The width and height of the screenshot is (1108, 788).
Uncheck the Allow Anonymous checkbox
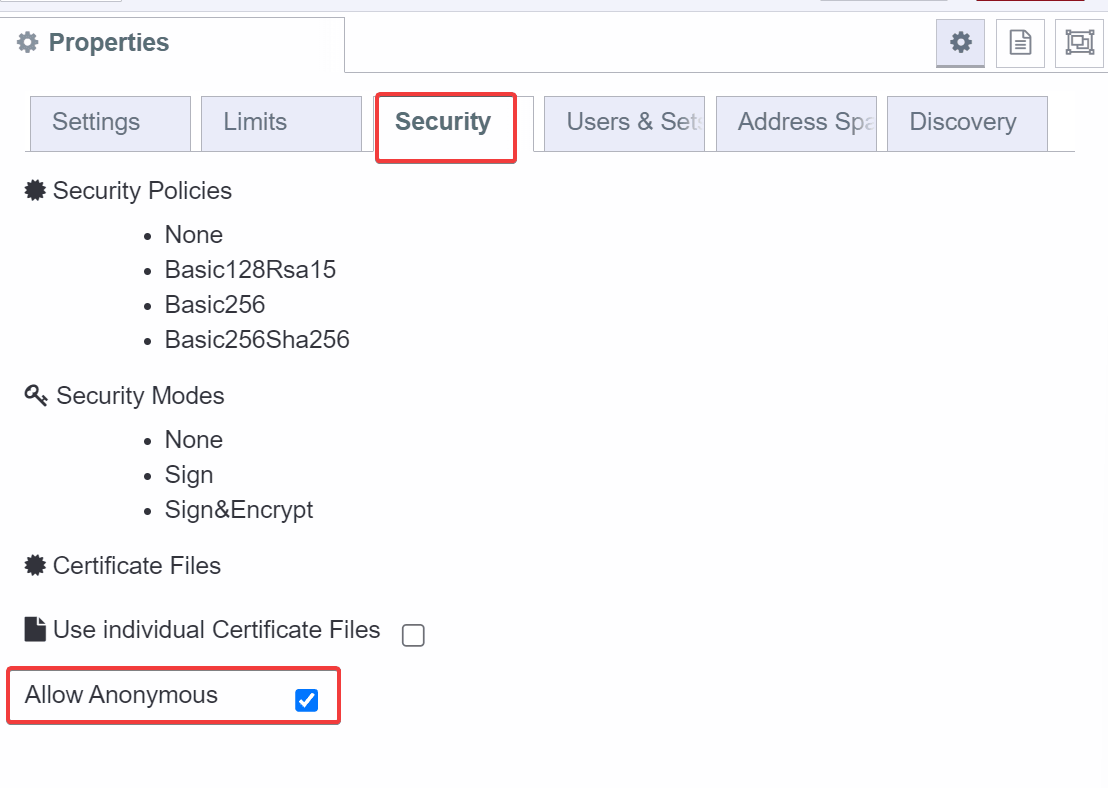click(306, 699)
